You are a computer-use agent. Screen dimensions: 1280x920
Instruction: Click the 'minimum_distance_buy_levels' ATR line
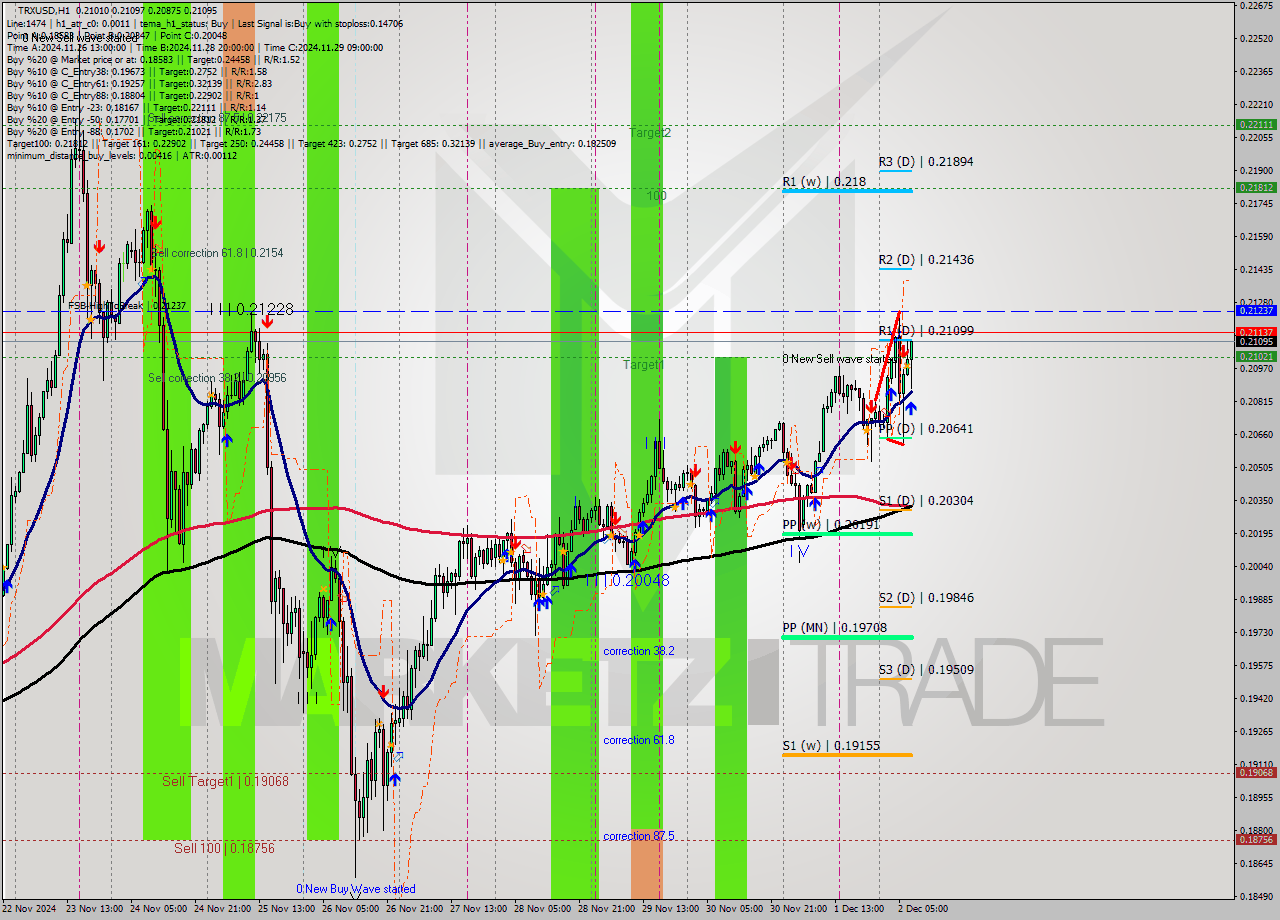click(122, 155)
